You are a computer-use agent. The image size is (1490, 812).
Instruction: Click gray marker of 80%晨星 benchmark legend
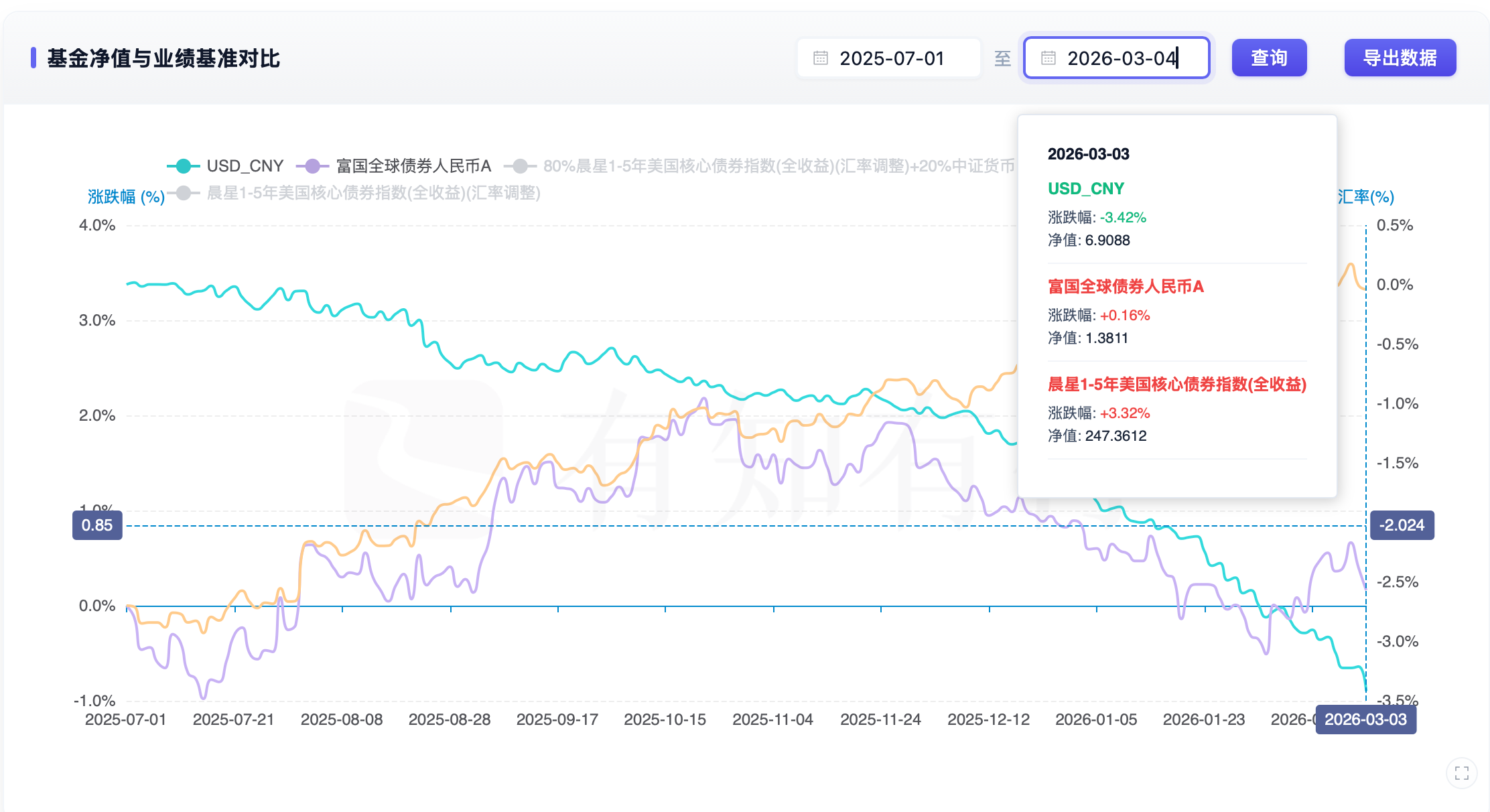[520, 165]
